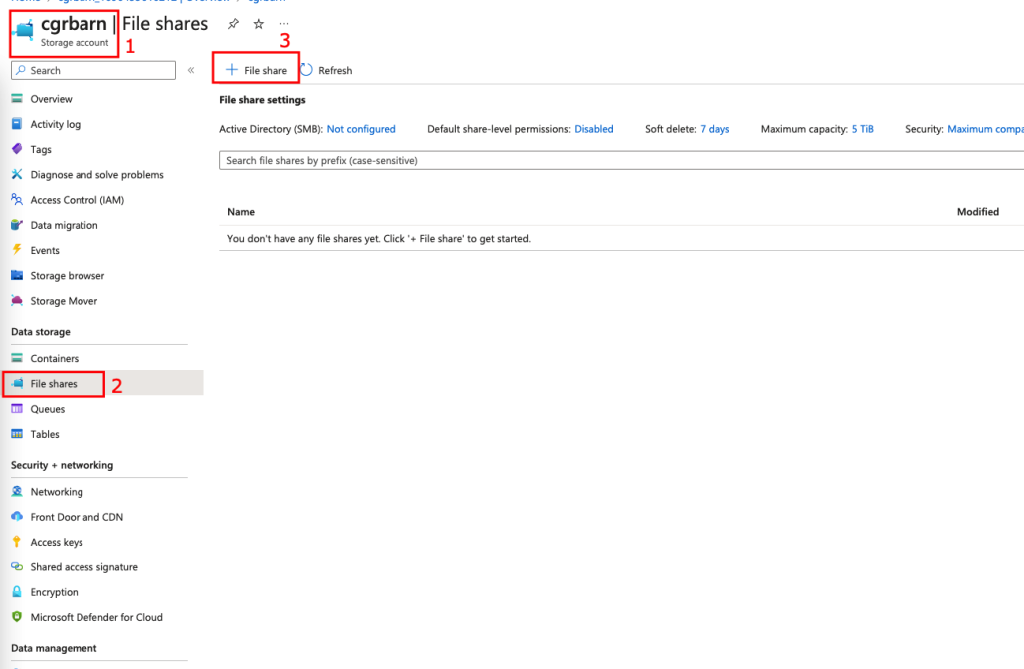This screenshot has height=669, width=1024.
Task: Click the 7 days soft delete link
Action: pos(714,129)
